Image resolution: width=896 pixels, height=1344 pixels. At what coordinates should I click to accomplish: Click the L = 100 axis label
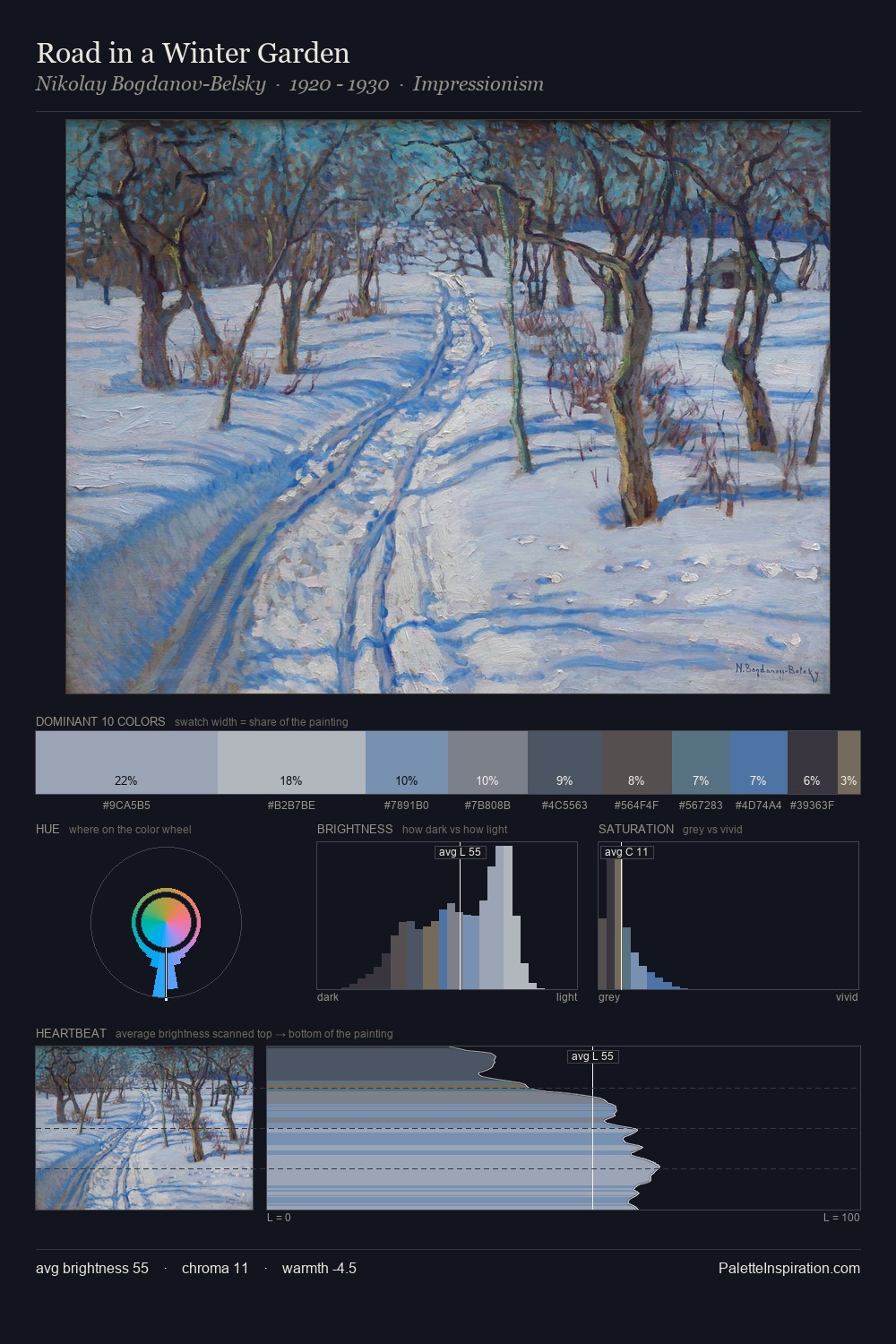(841, 1218)
